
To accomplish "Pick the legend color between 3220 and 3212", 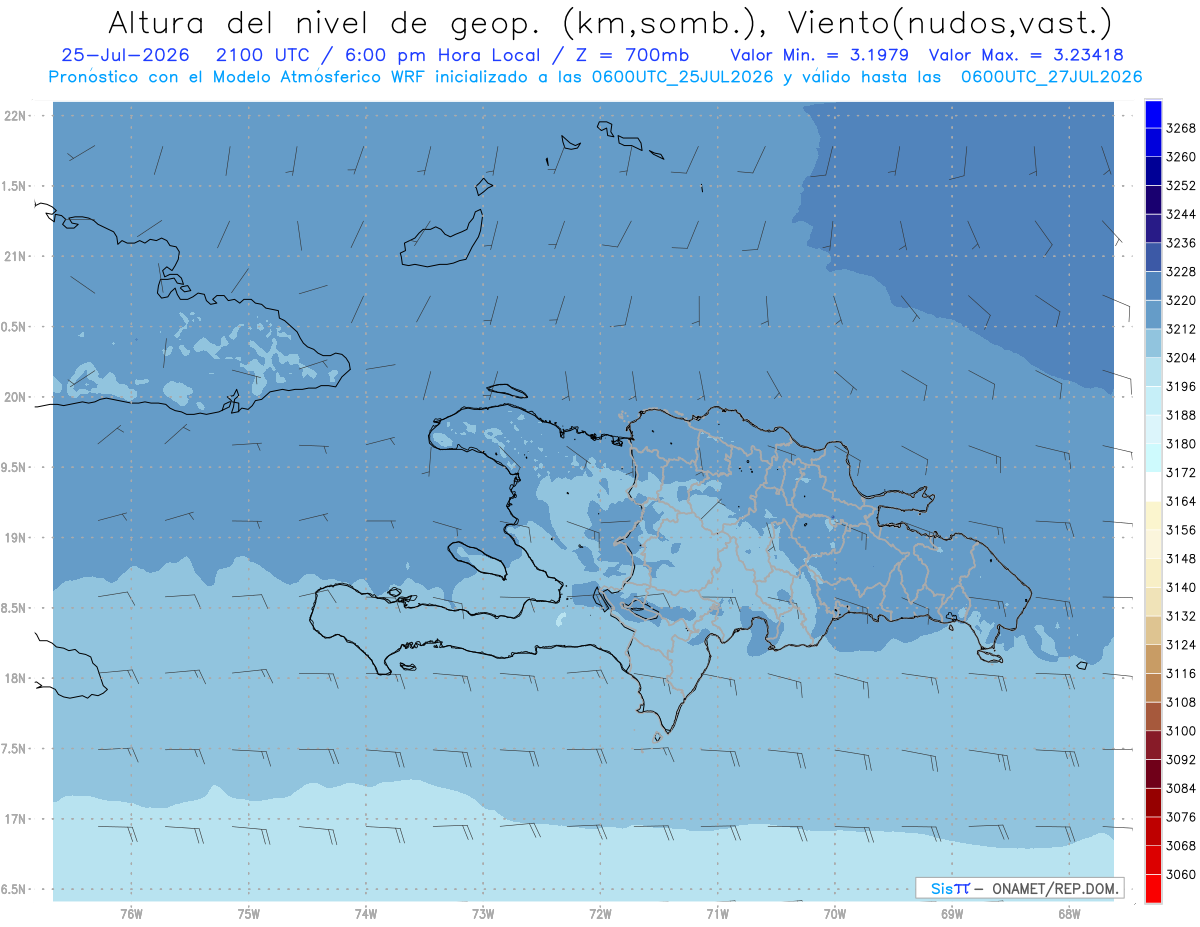I will (1152, 315).
